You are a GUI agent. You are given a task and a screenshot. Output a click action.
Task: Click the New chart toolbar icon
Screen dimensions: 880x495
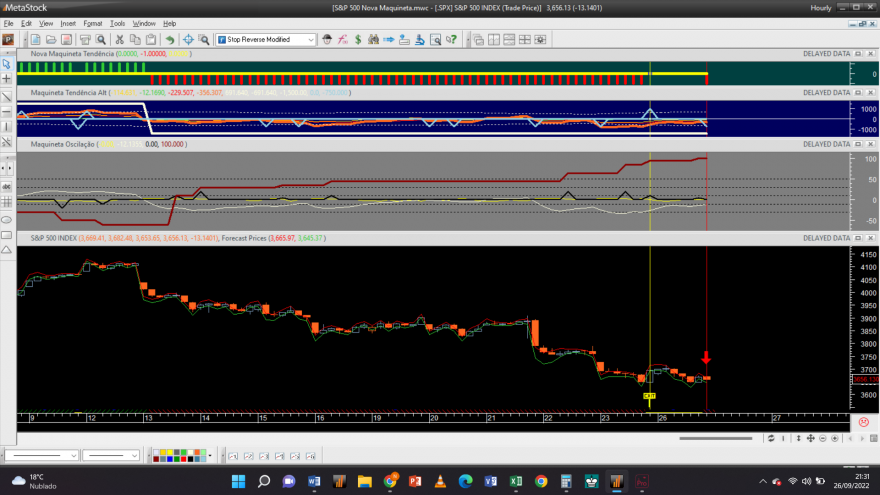pyautogui.click(x=35, y=39)
